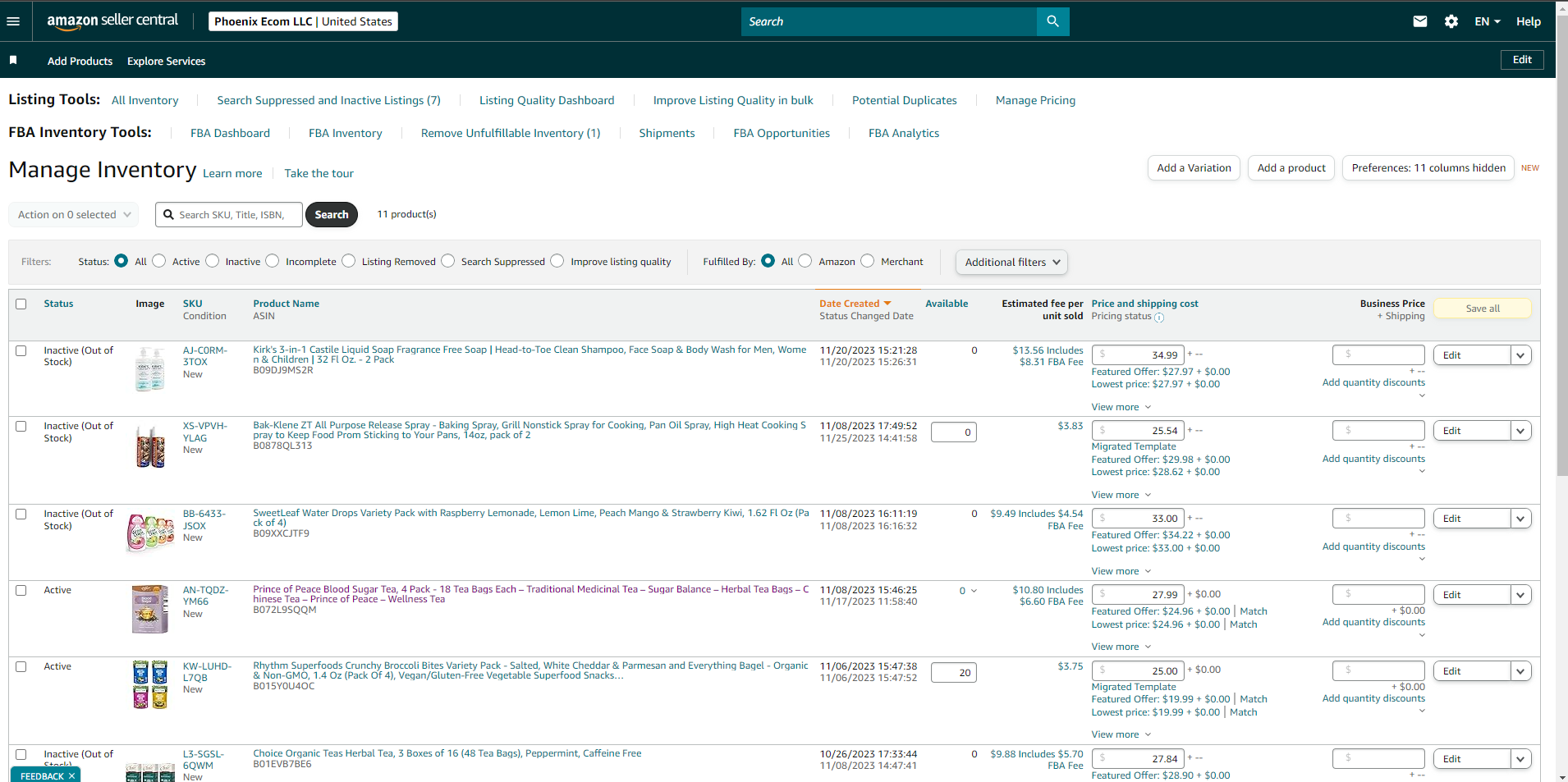Click the Date Created sort arrow

[887, 304]
